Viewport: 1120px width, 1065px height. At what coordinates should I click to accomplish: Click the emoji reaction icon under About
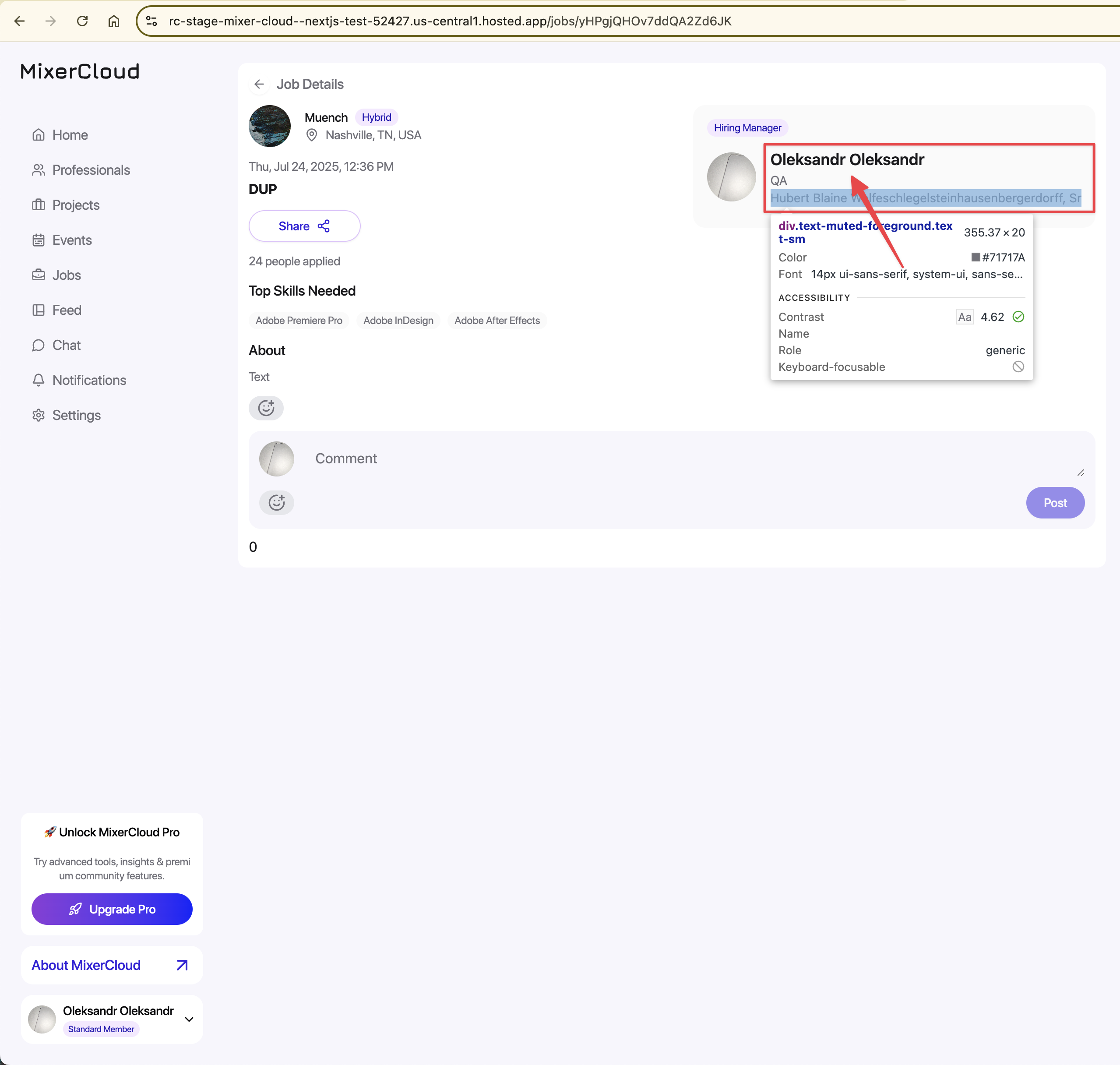point(266,408)
